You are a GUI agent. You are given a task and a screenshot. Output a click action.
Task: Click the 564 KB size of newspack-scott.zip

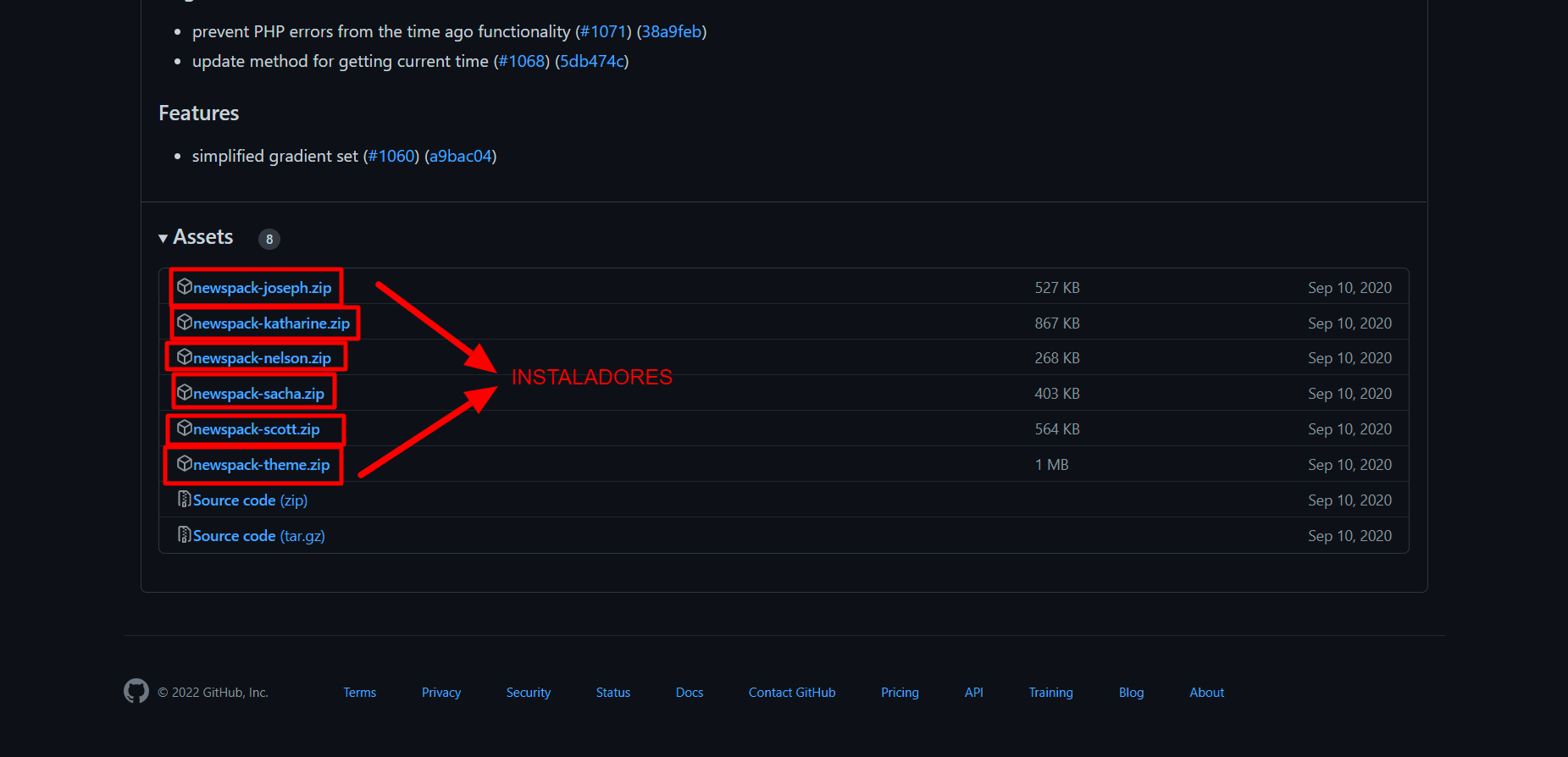click(x=1057, y=429)
